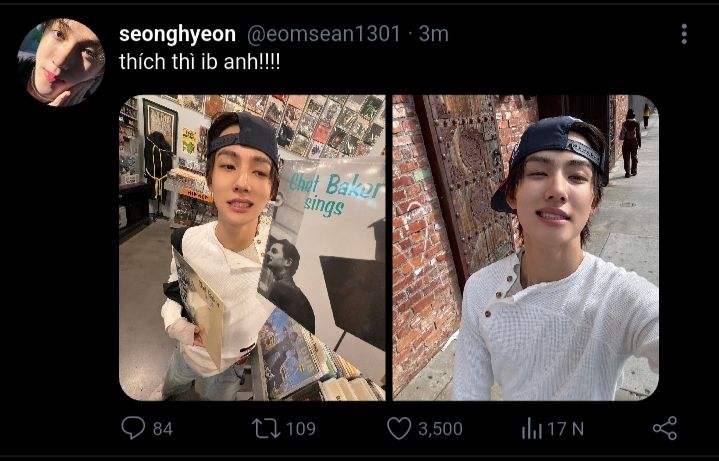Open the right selfie photo by brick wall
719x461 pixels.
(x=525, y=248)
